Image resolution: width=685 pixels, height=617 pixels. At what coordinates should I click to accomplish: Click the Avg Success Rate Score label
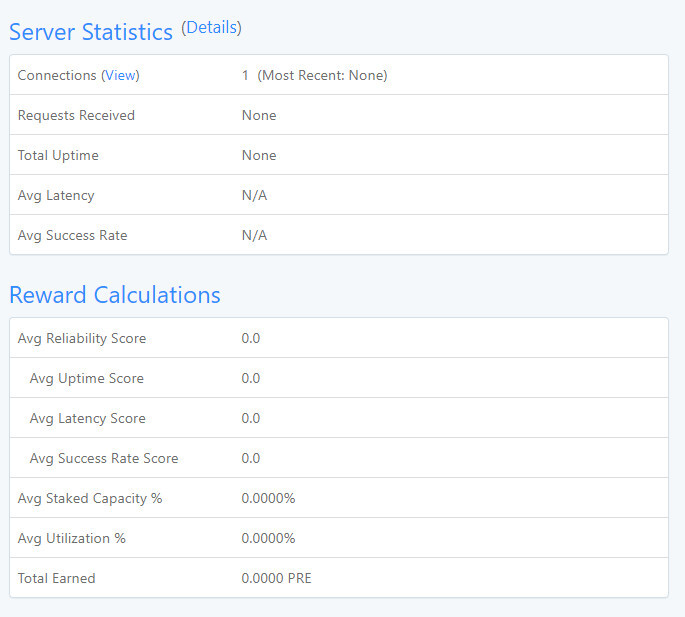(104, 458)
